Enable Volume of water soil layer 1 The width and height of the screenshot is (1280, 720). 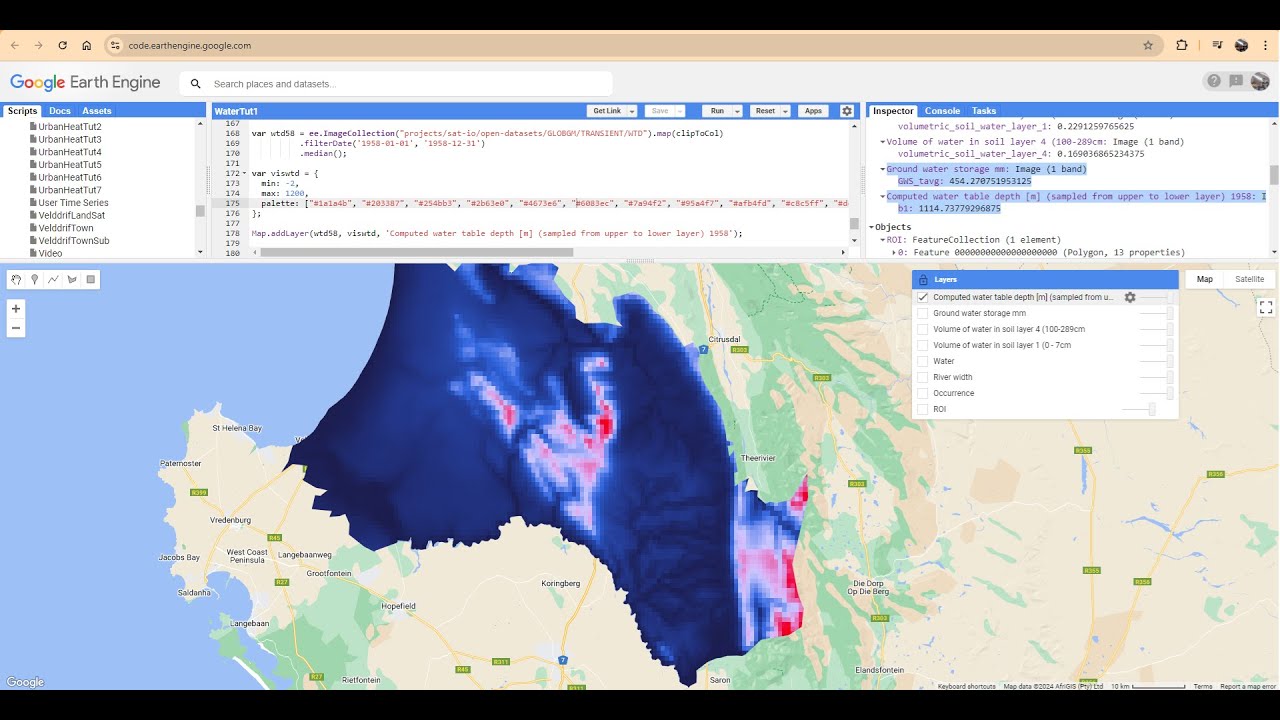(923, 345)
